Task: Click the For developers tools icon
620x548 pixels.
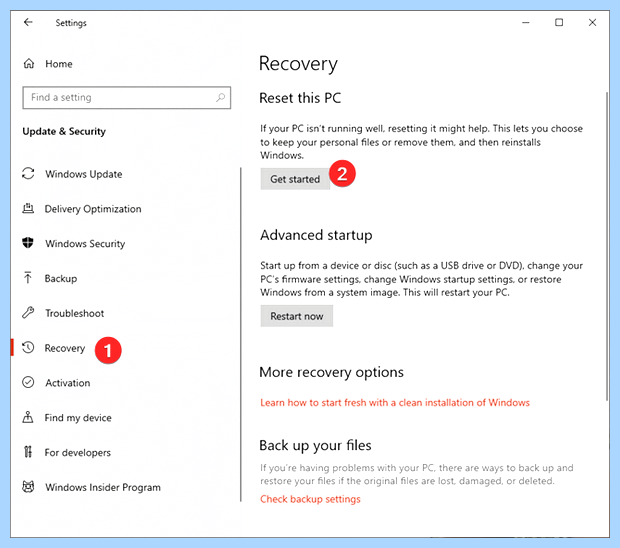Action: coord(28,452)
